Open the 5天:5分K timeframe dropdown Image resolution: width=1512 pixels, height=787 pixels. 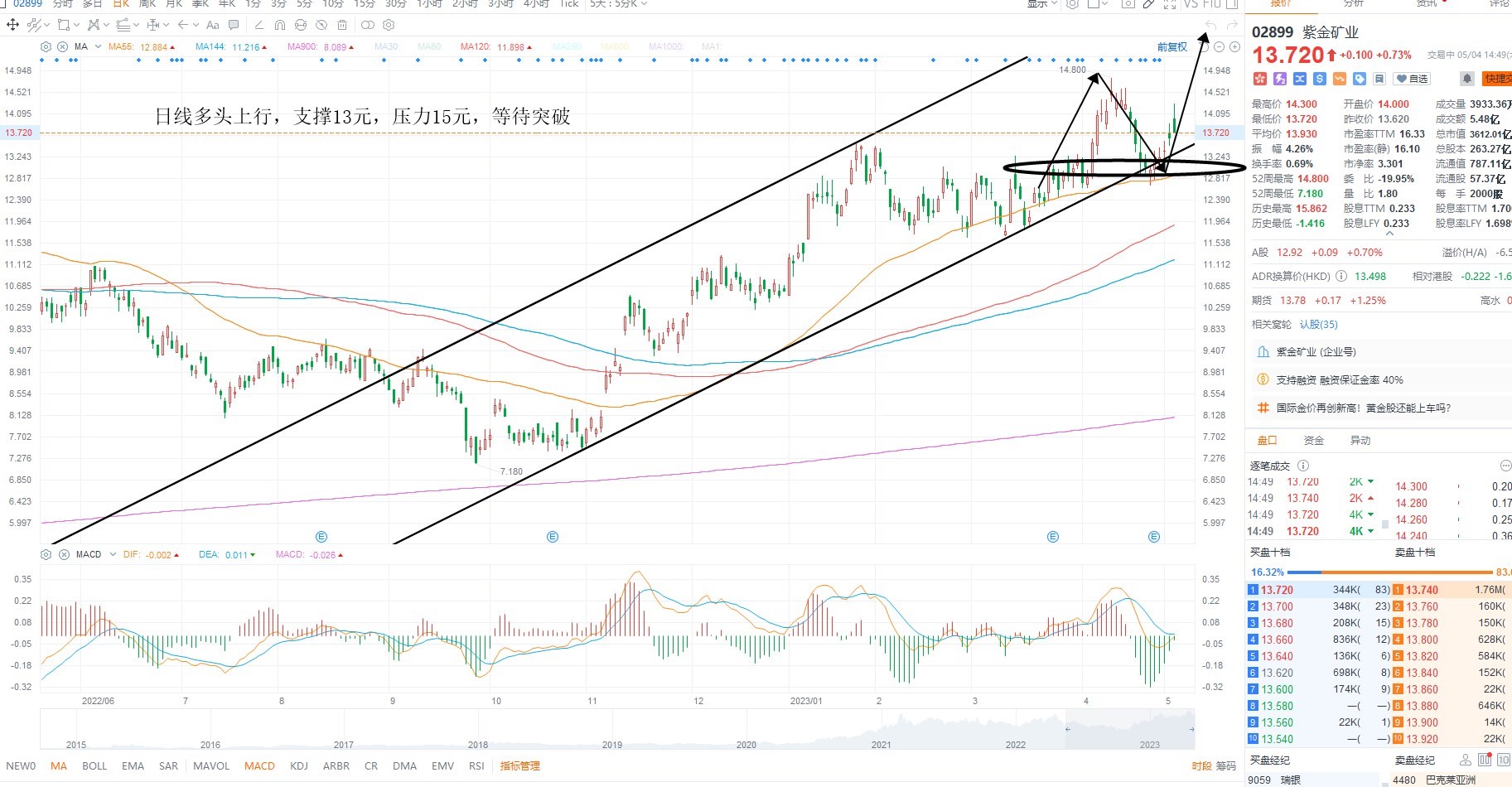[618, 4]
